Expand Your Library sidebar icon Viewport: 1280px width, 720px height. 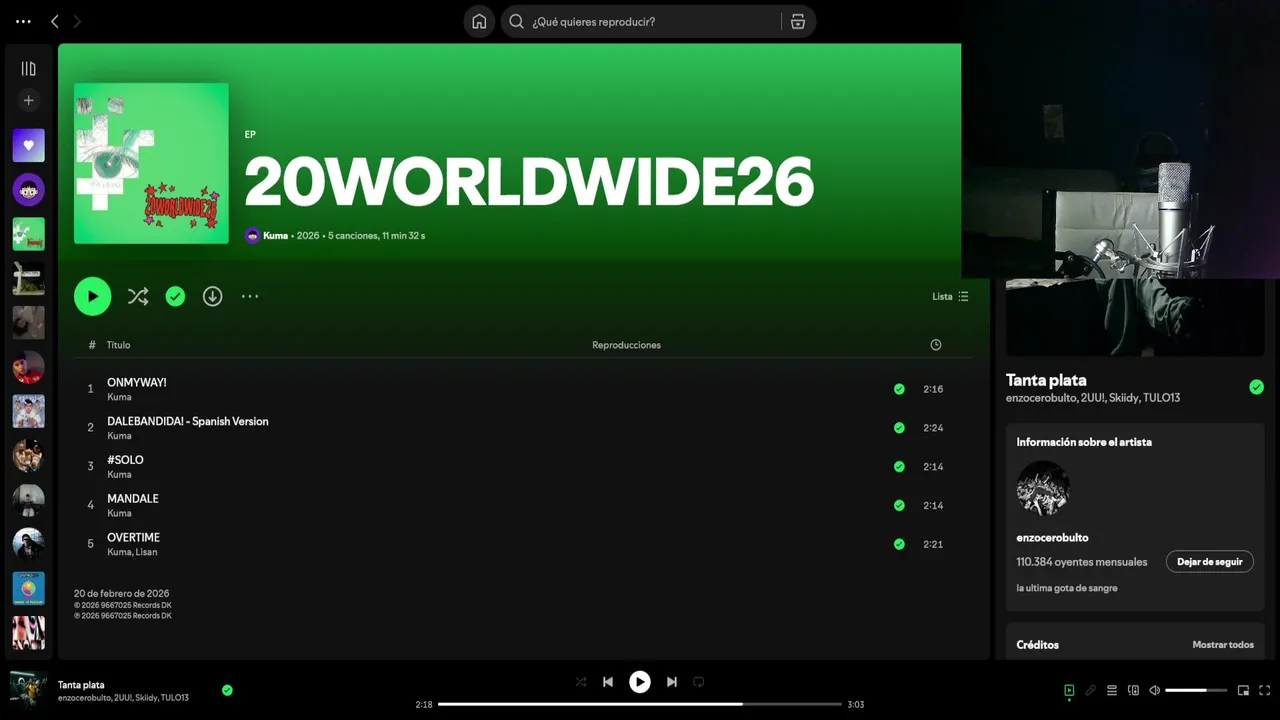click(x=28, y=69)
